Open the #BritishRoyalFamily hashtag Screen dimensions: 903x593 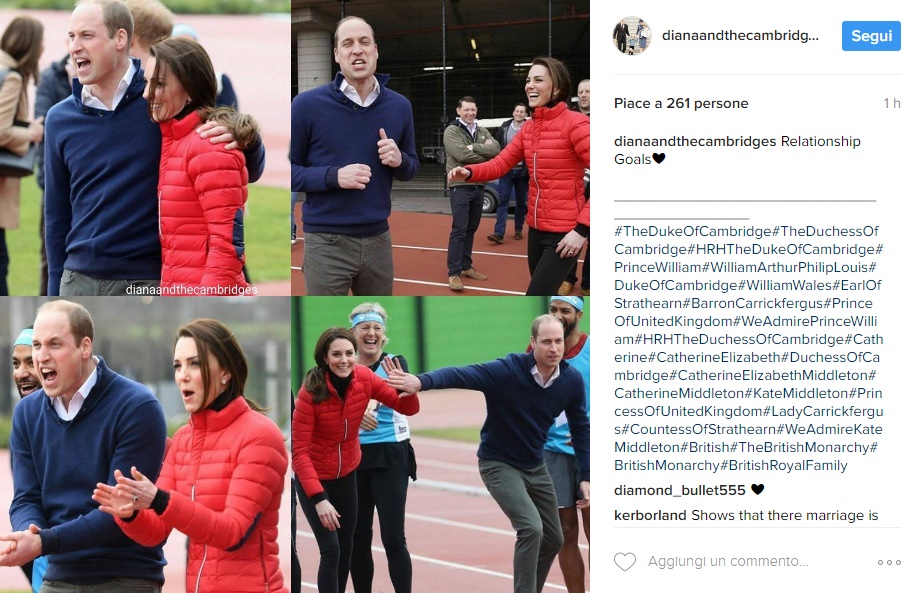[x=784, y=465]
